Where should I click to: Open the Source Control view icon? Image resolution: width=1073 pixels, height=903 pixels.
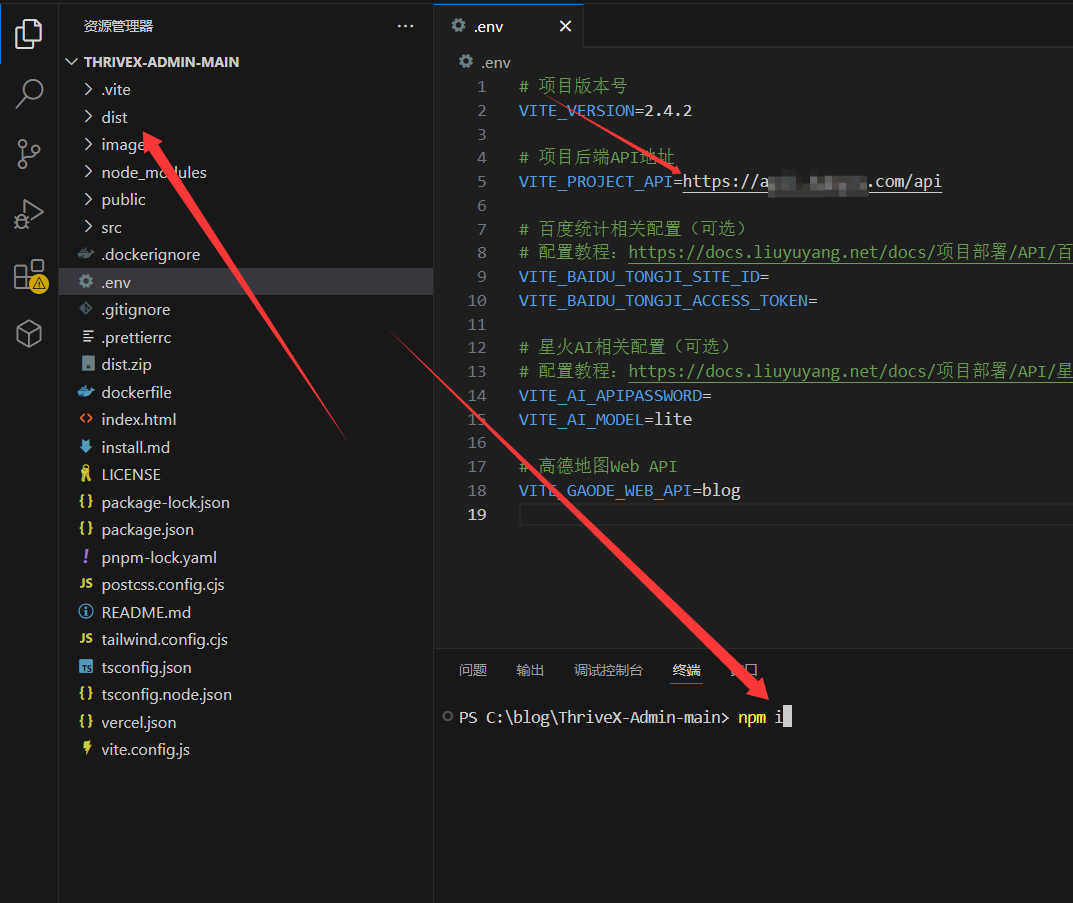29,154
